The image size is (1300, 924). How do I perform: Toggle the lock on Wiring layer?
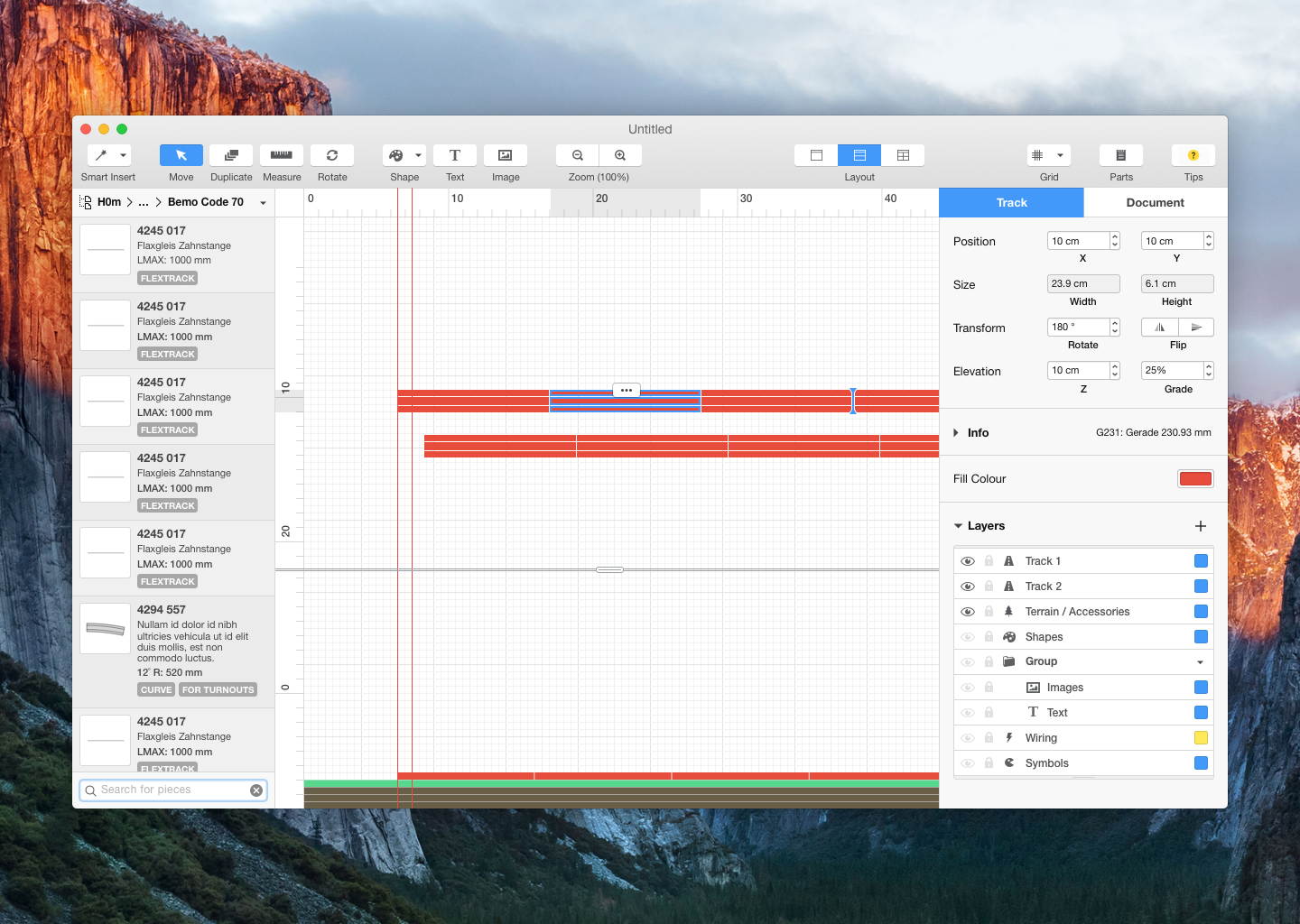point(989,738)
